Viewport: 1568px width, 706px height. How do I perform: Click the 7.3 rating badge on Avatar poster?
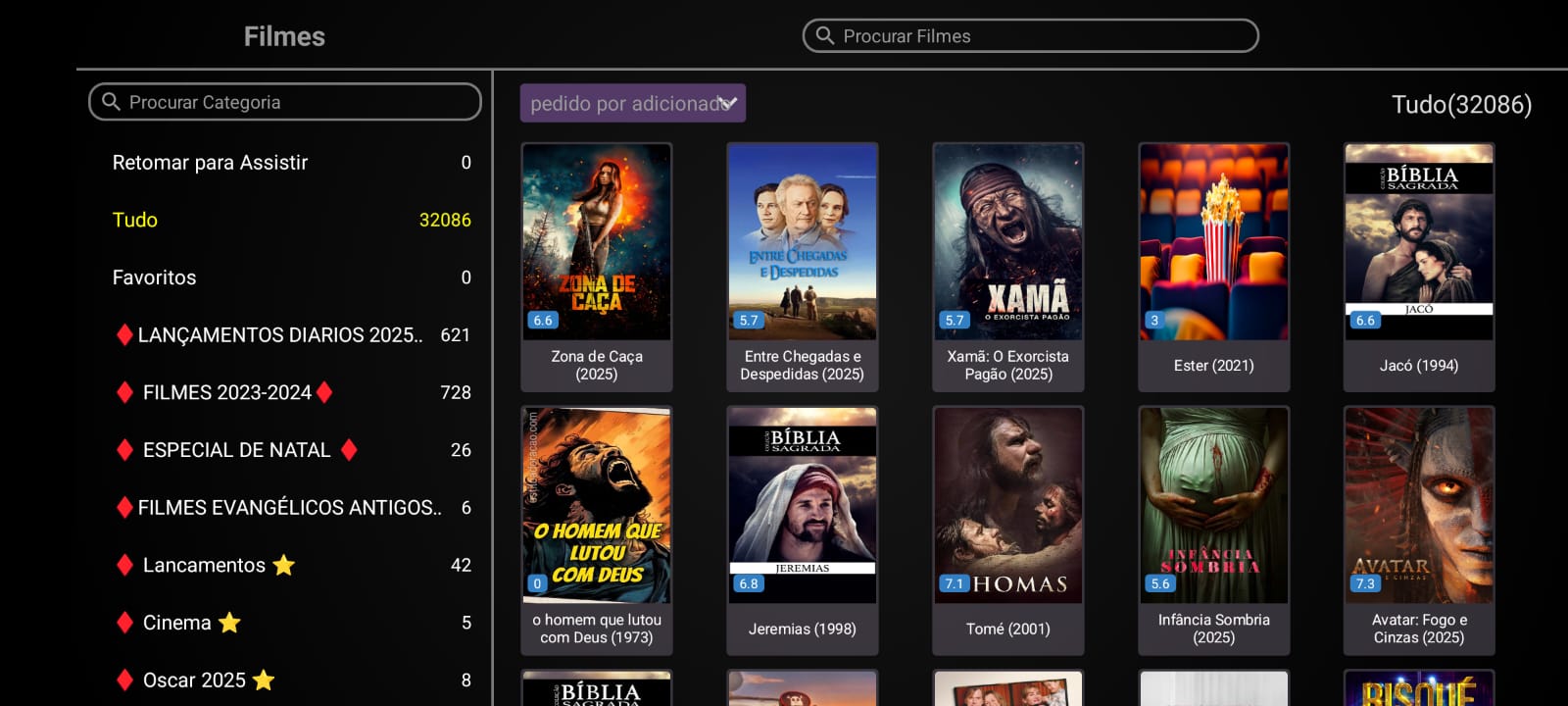(x=1365, y=583)
